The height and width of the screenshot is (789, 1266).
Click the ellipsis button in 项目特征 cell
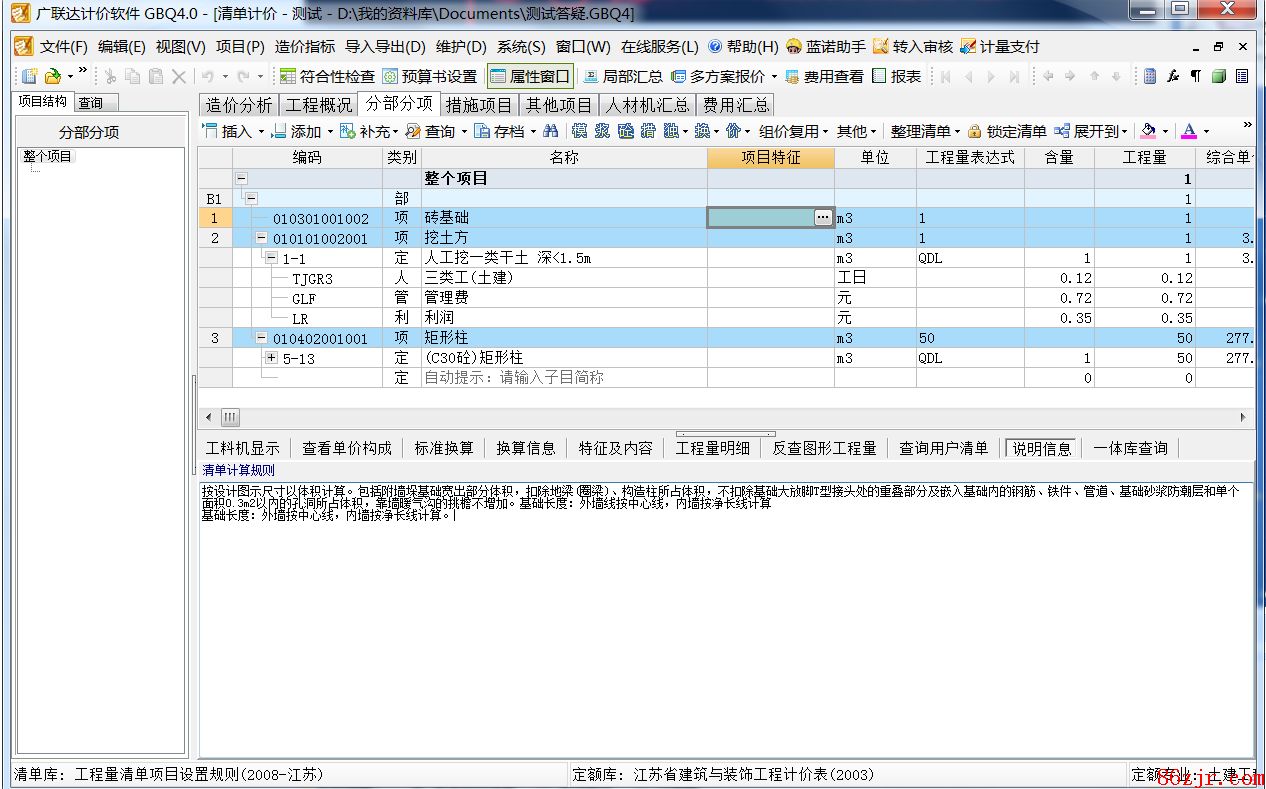coord(822,217)
